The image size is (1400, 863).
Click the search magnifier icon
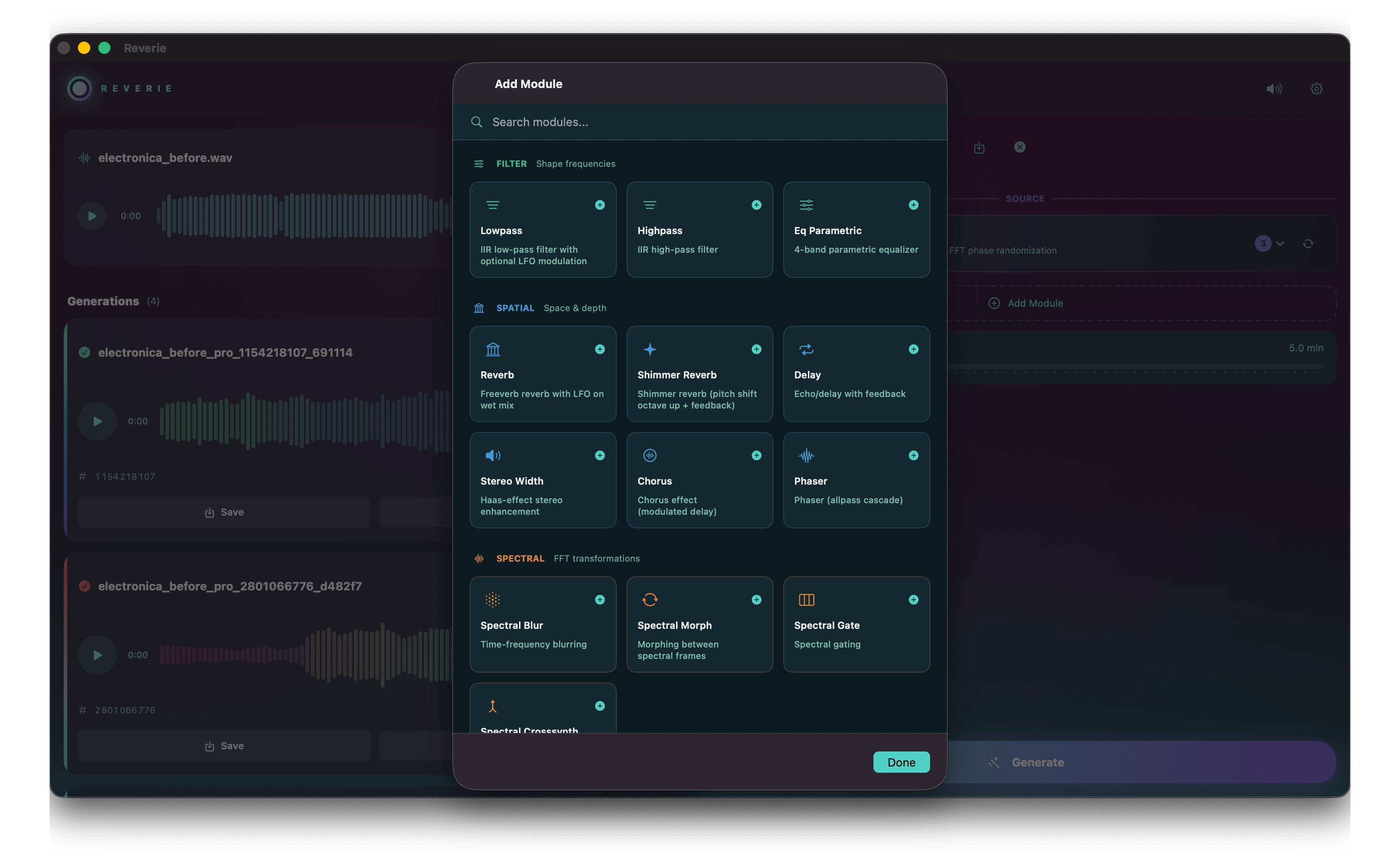click(x=477, y=122)
